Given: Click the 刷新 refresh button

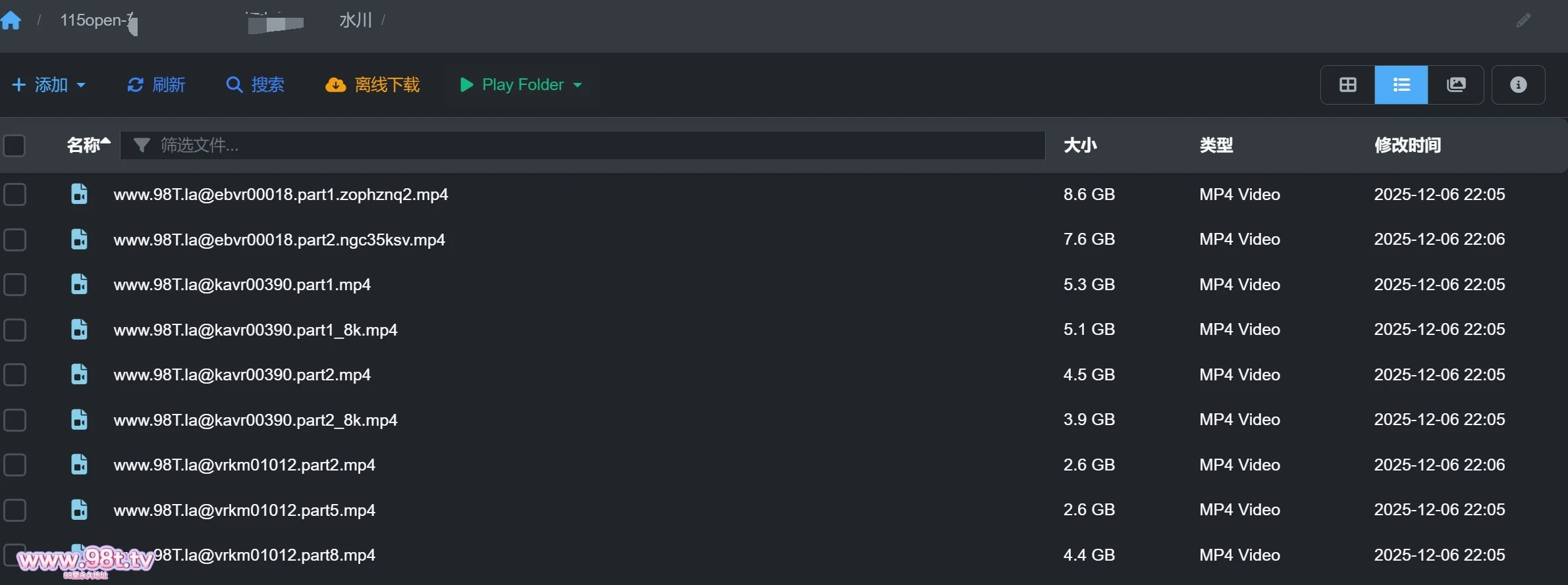Looking at the screenshot, I should click(x=156, y=85).
